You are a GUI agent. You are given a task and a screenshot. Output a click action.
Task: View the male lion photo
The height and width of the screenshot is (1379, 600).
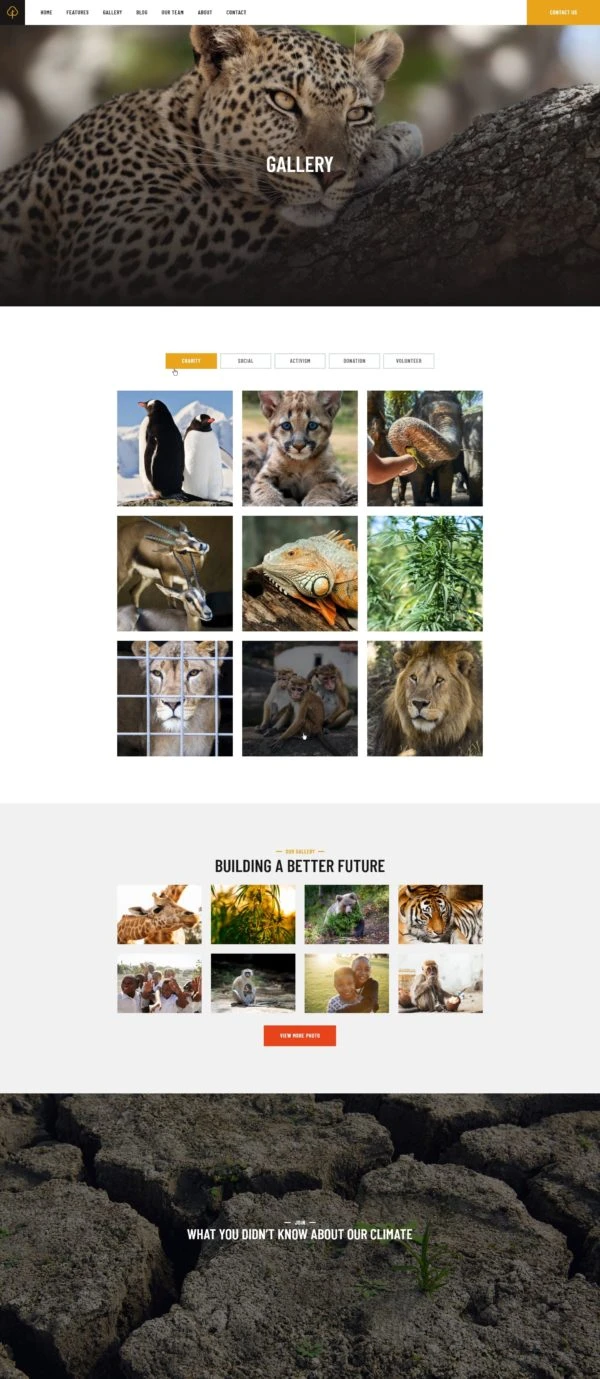425,698
